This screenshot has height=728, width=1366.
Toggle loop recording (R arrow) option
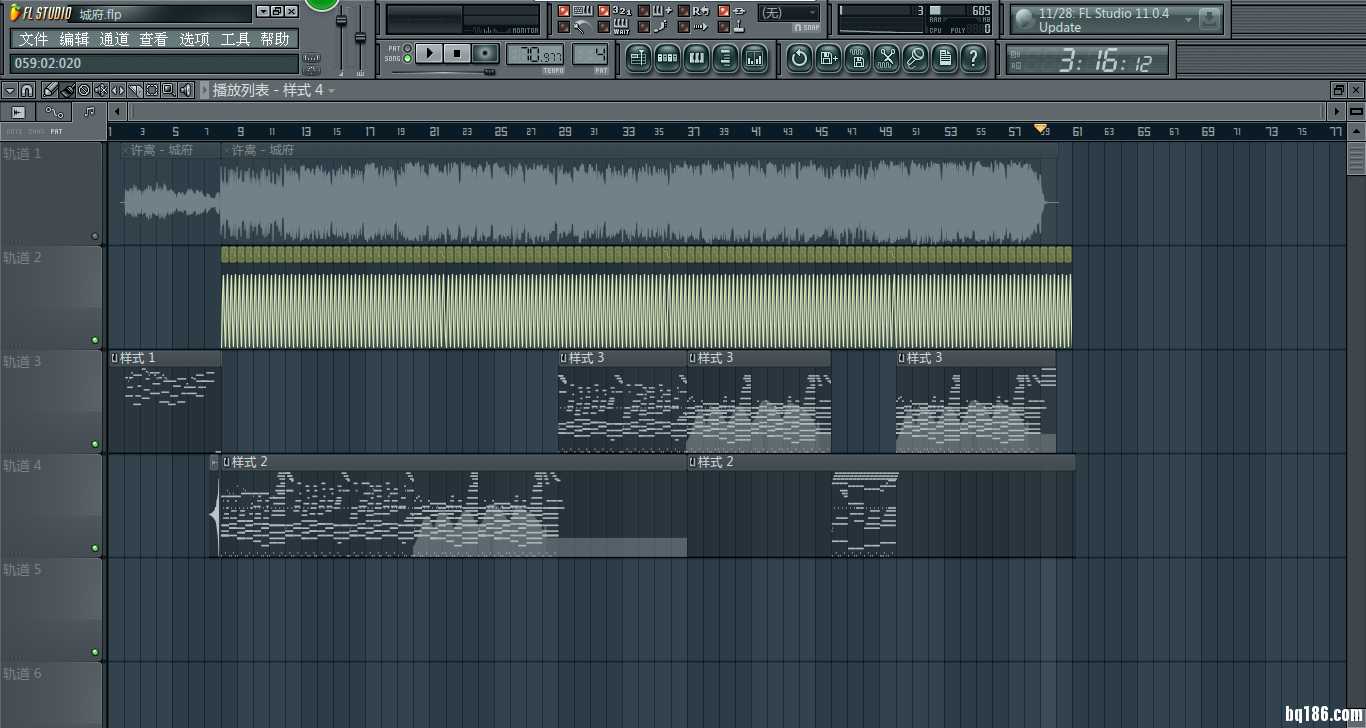pos(684,11)
